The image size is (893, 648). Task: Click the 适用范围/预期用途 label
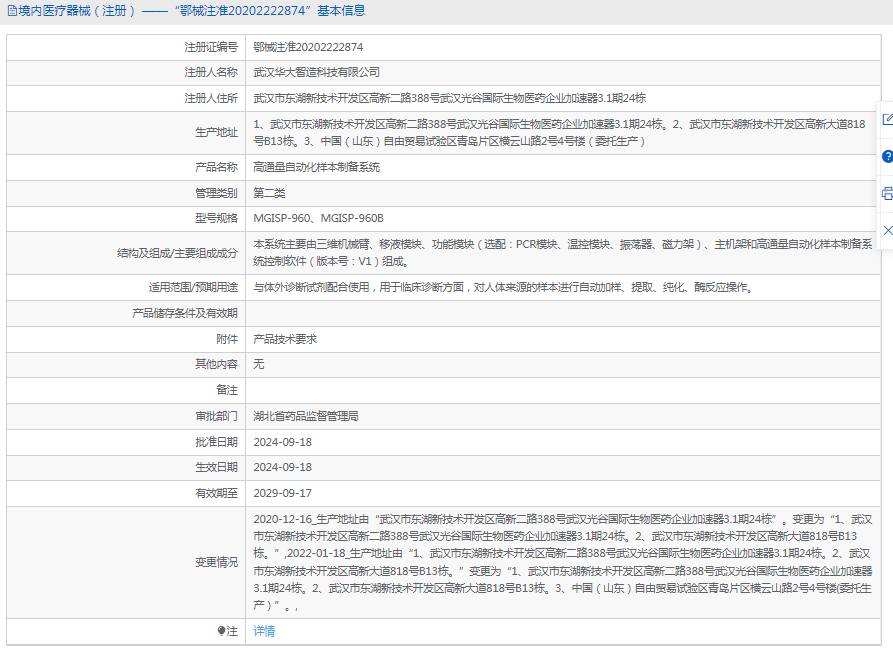coord(193,288)
